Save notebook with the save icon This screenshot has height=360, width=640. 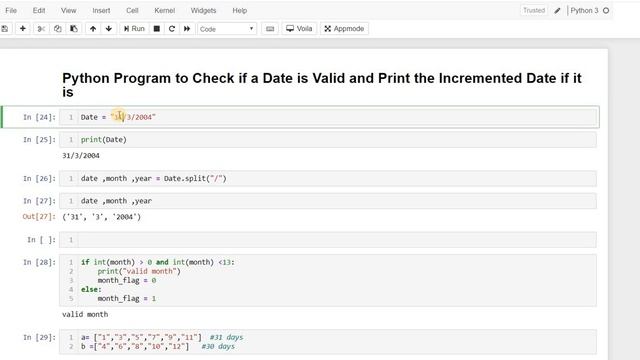point(5,29)
